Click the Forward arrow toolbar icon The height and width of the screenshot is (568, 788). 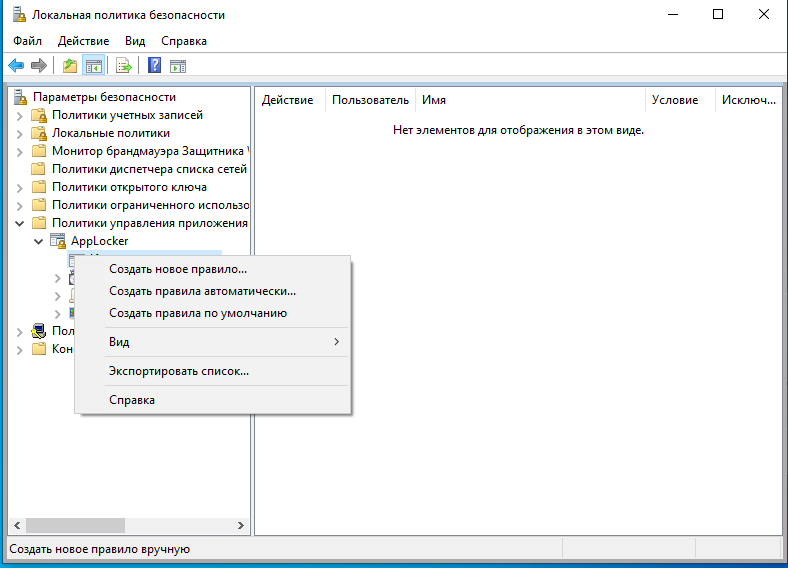[39, 65]
